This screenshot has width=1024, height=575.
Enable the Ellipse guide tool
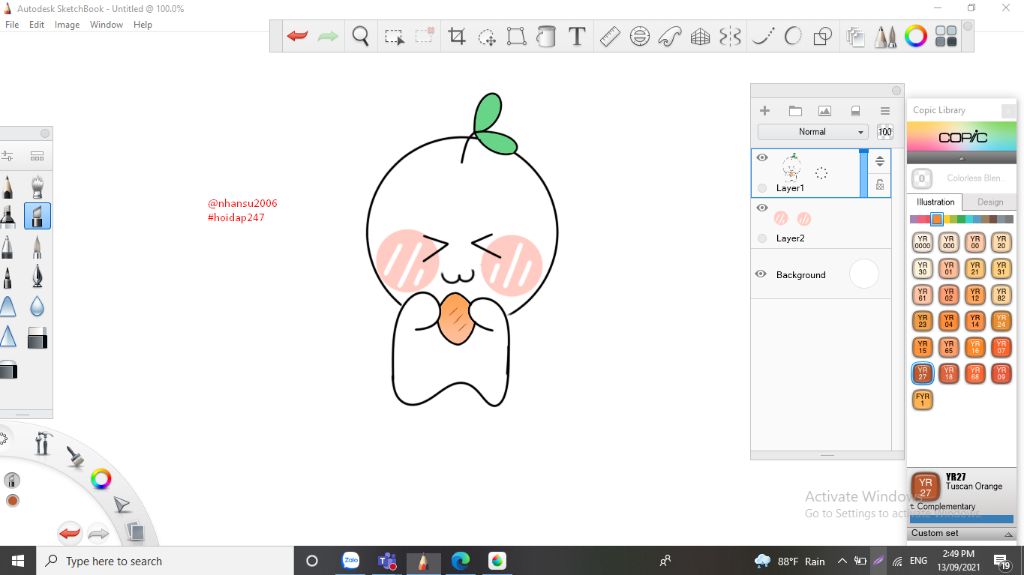click(x=639, y=36)
